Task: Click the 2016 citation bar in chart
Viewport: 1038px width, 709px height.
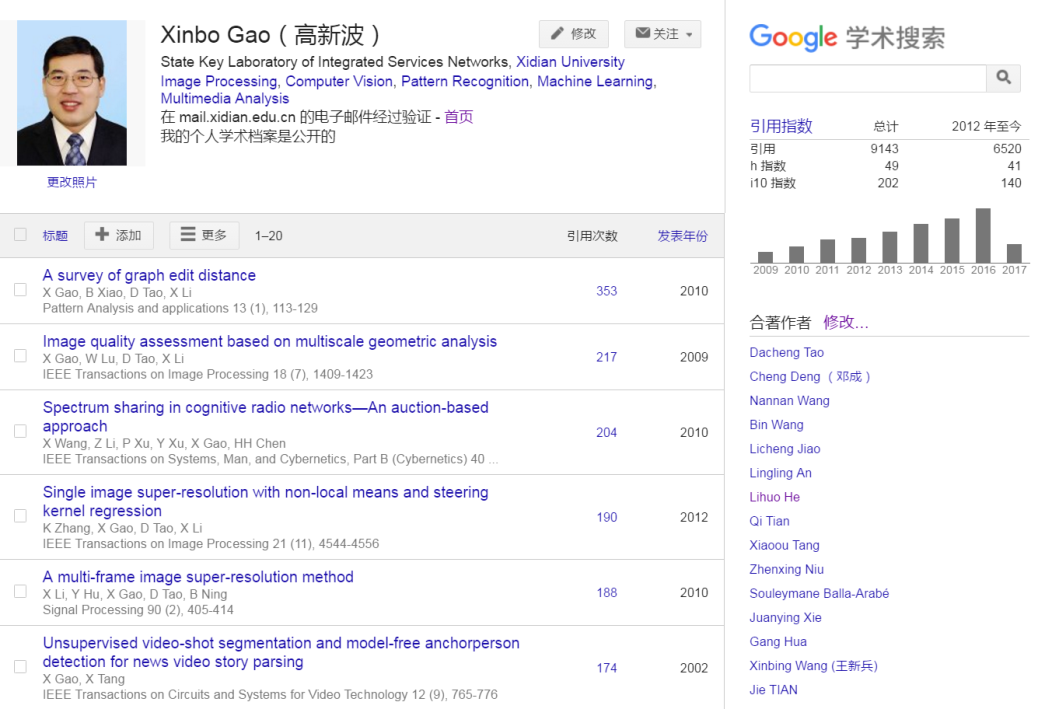Action: (x=983, y=235)
